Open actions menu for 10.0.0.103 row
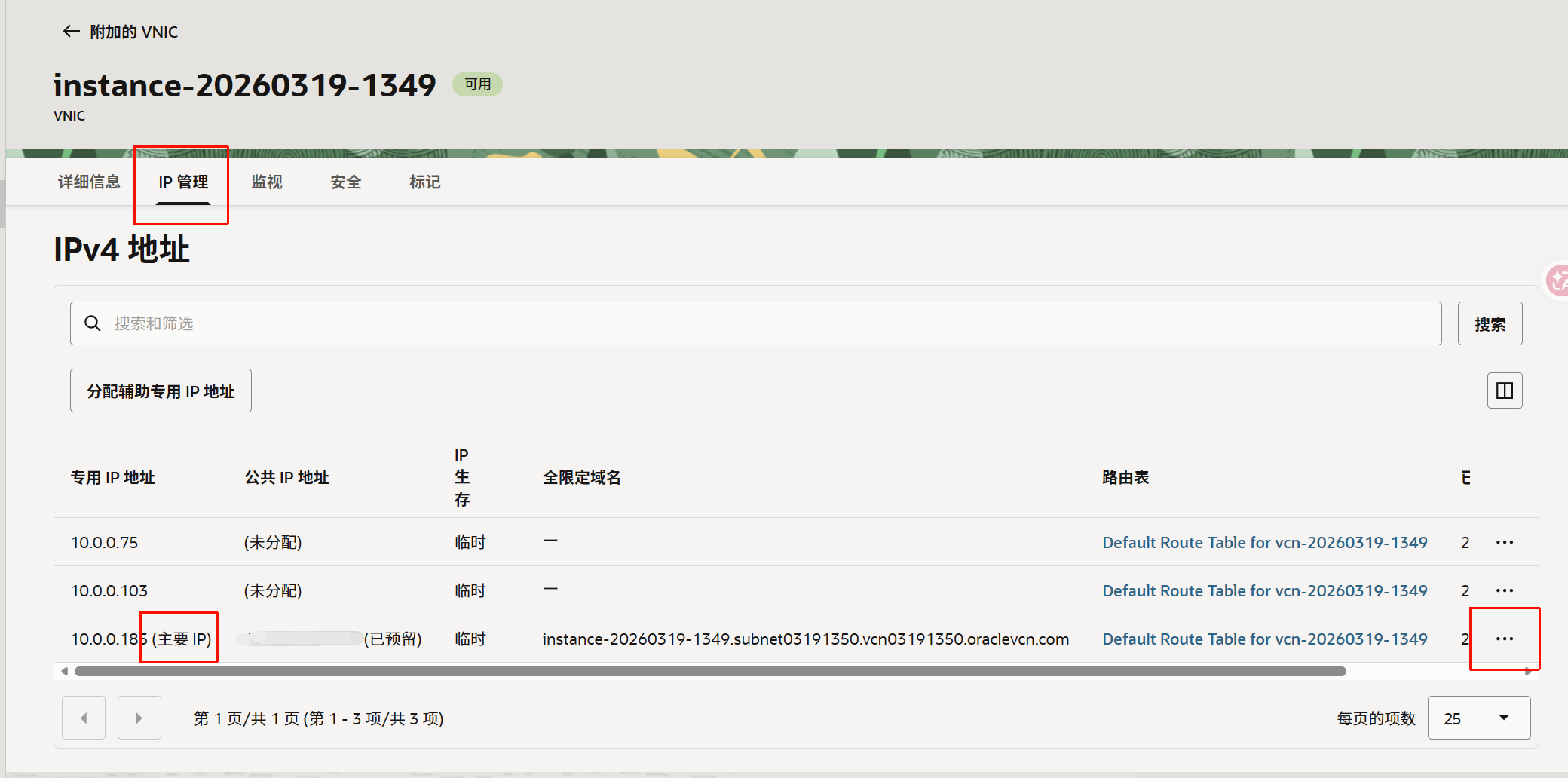 point(1505,590)
